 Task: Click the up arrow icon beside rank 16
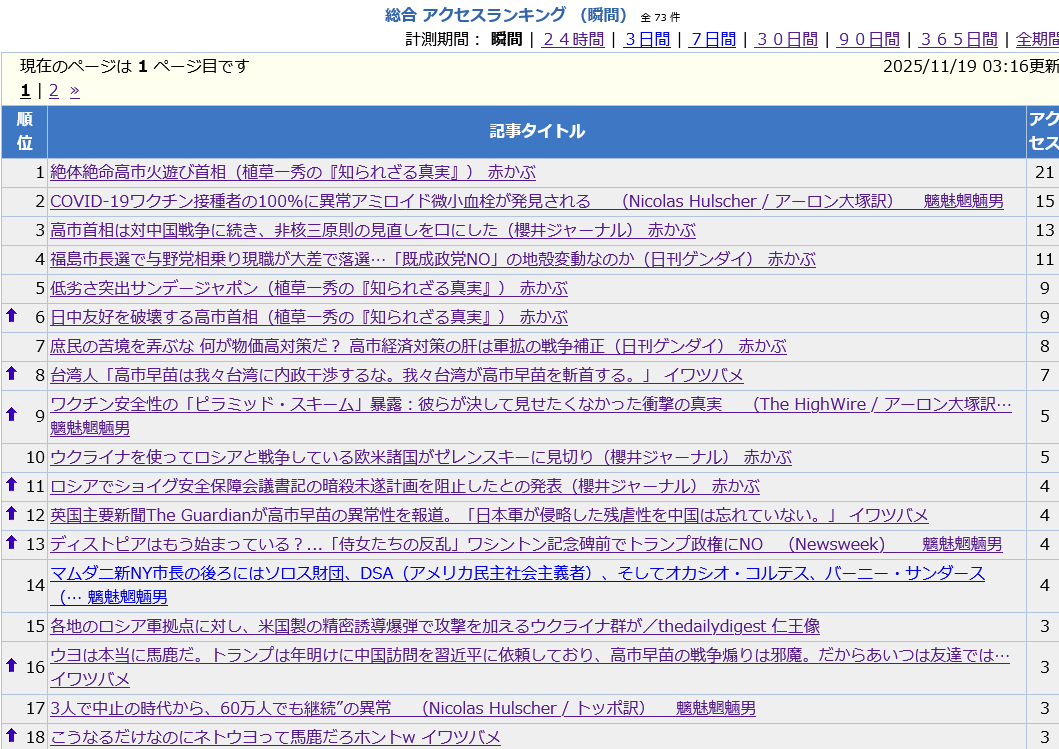12,665
